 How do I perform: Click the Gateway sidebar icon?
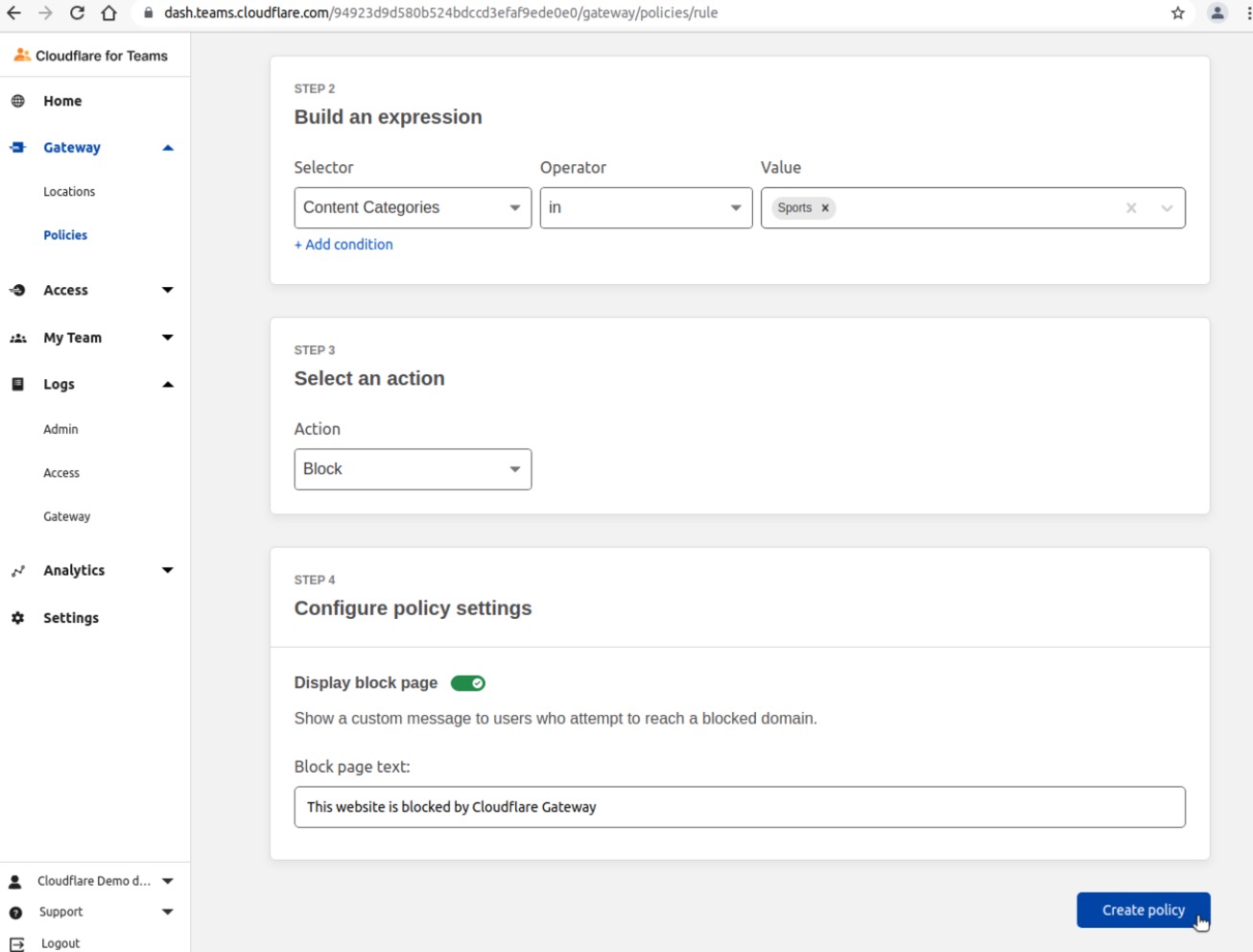17,147
